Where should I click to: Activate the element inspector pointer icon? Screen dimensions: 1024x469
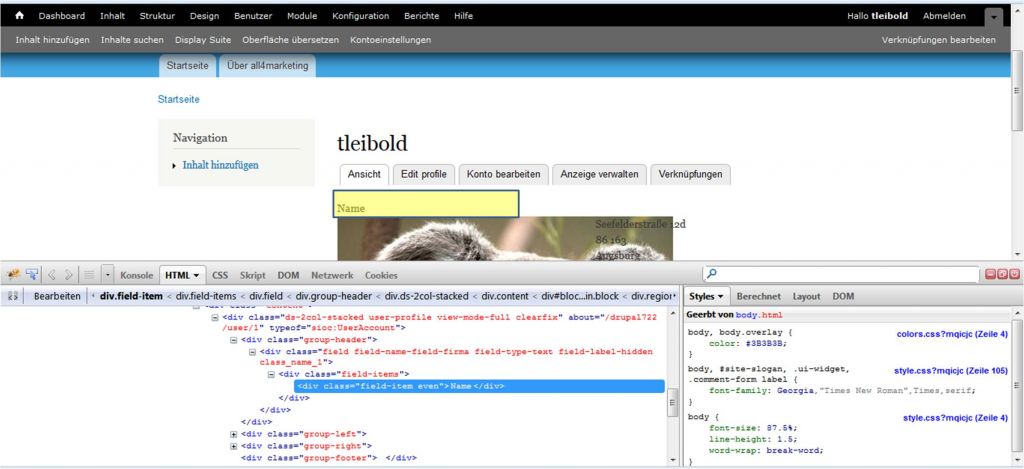pyautogui.click(x=32, y=274)
